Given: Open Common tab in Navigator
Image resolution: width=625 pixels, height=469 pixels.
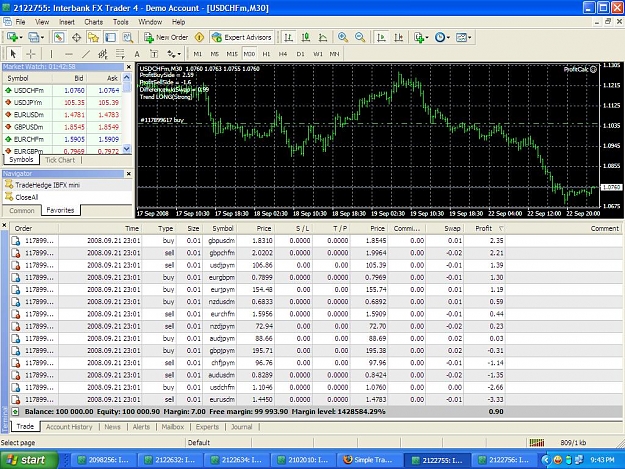Looking at the screenshot, I should click(22, 210).
